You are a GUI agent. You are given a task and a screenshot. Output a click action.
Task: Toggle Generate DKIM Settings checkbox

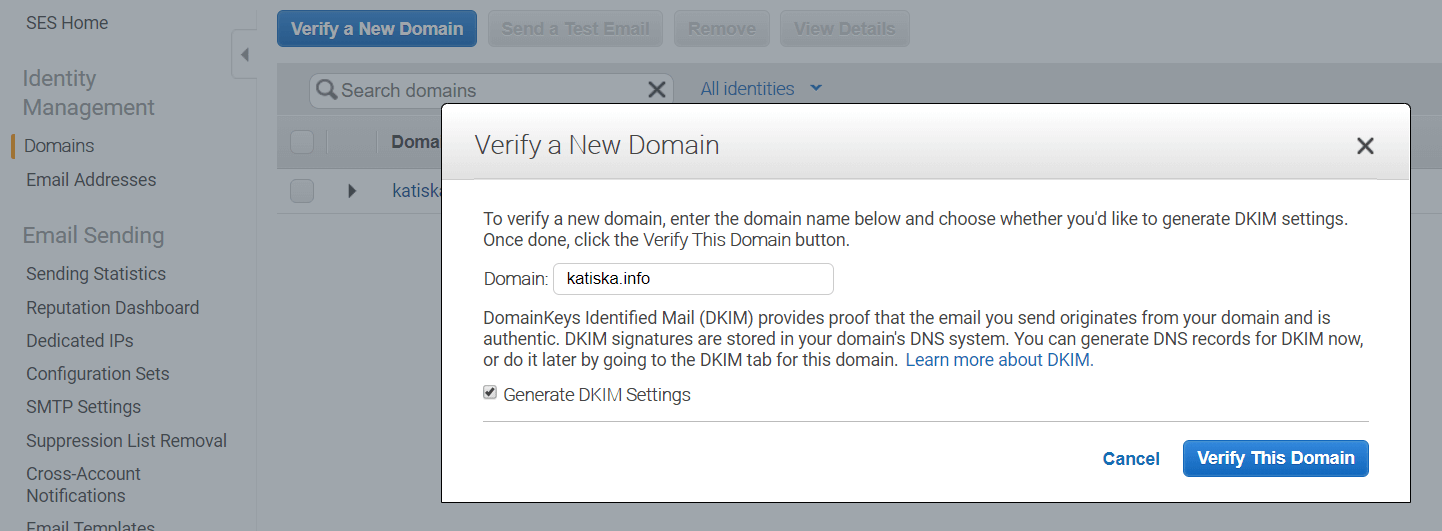490,393
